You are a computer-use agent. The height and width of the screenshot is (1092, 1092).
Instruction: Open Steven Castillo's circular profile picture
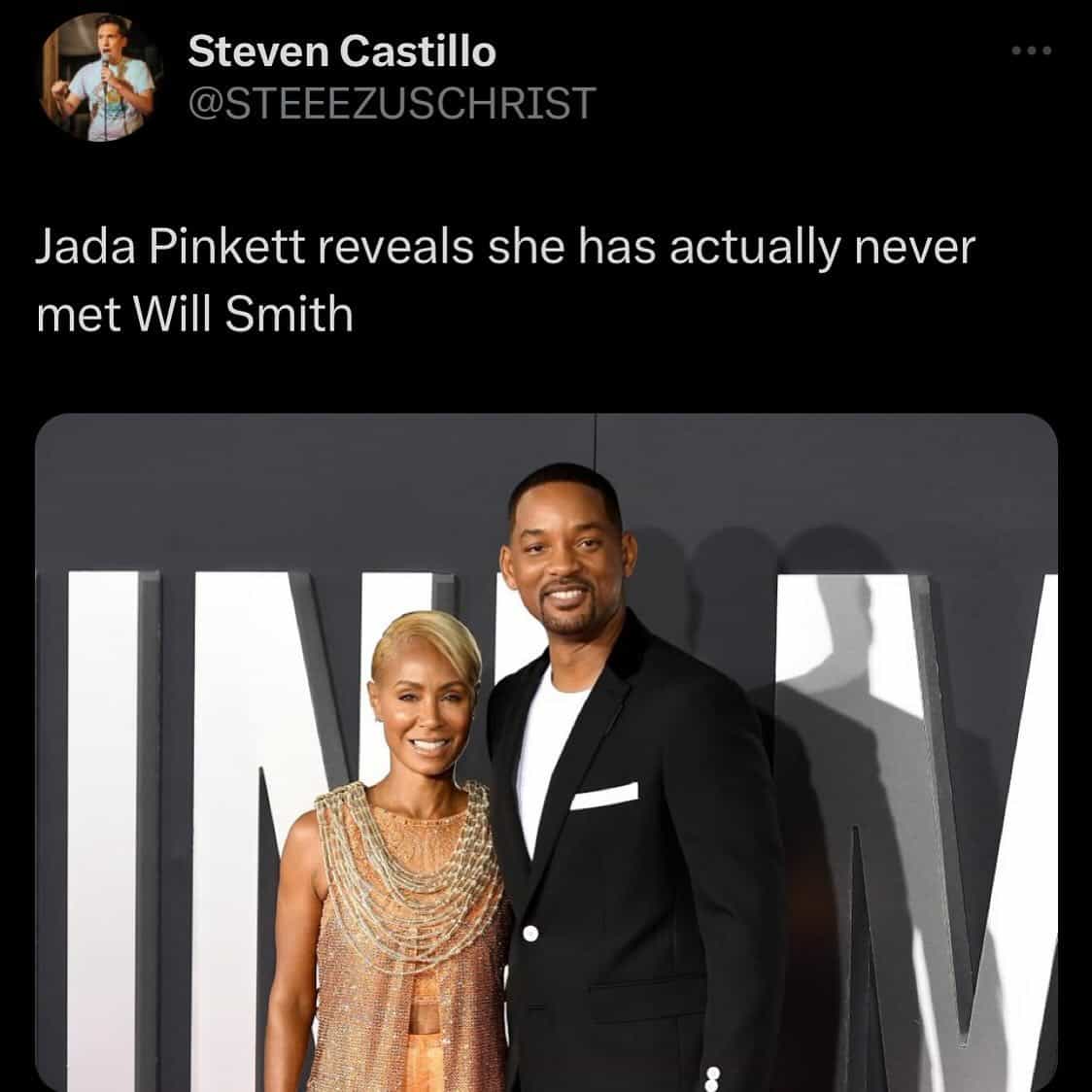[x=102, y=77]
